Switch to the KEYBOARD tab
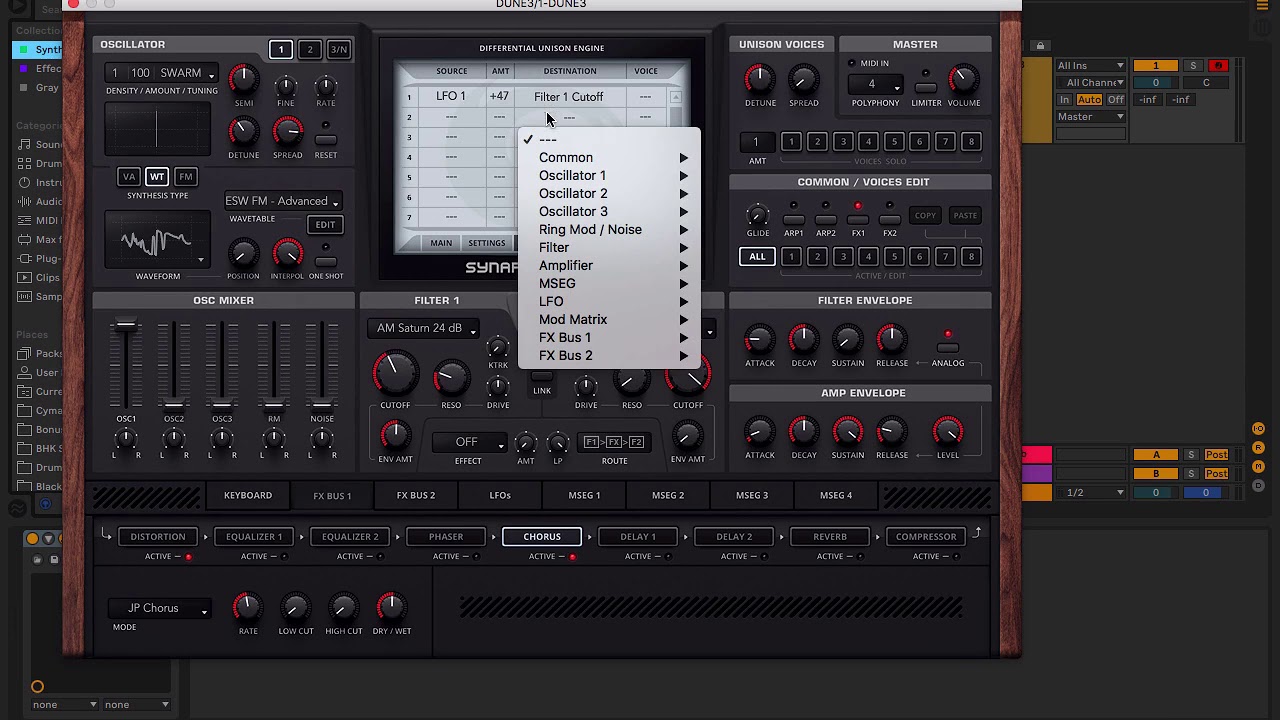This screenshot has height=720, width=1280. click(248, 495)
